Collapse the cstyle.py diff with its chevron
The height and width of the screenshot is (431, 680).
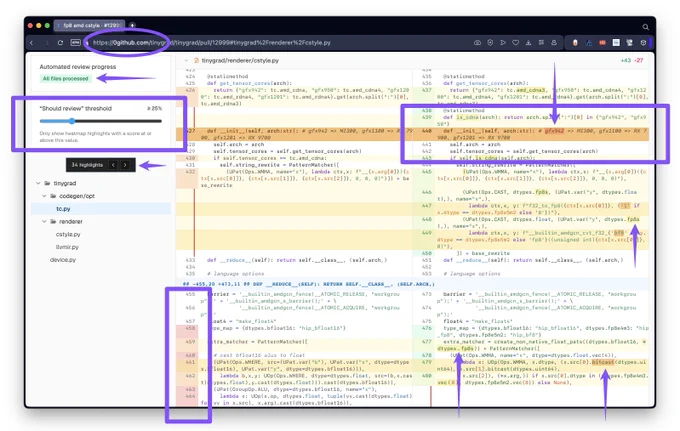(186, 61)
